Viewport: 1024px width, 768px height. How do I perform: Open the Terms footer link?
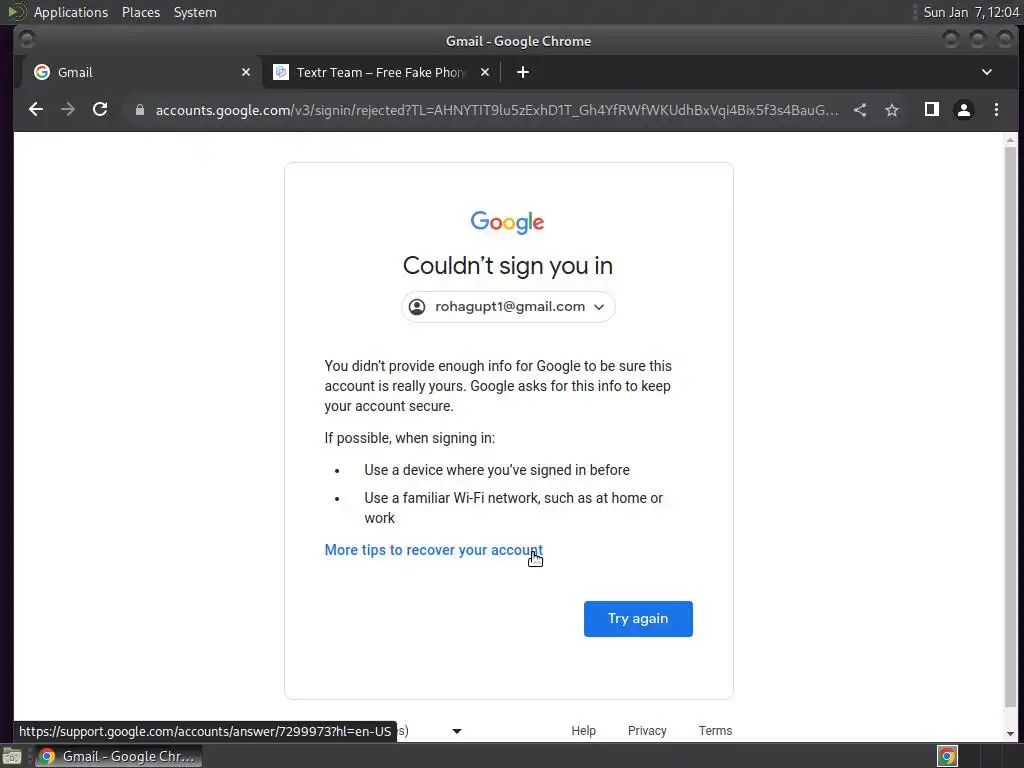(x=715, y=731)
